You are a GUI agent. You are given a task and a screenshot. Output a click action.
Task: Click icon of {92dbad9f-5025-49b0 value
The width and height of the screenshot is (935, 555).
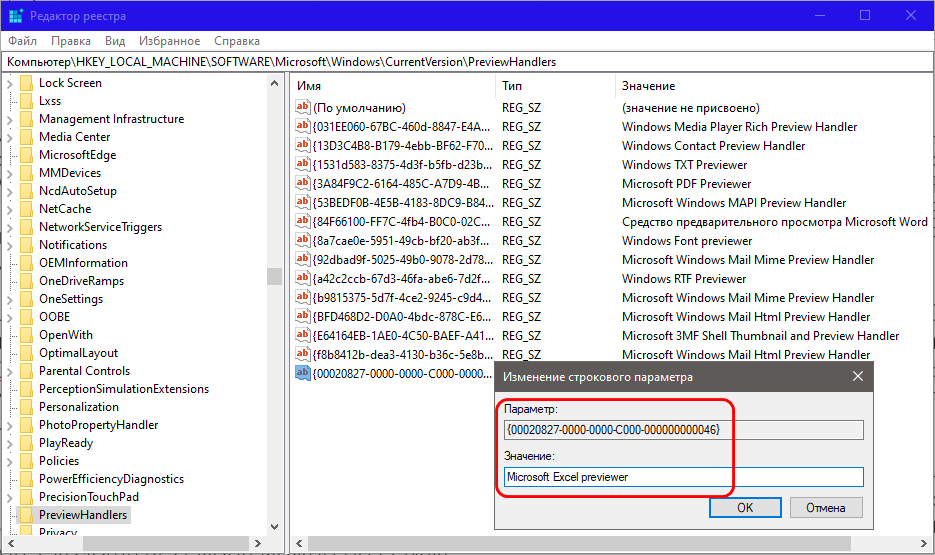[303, 260]
